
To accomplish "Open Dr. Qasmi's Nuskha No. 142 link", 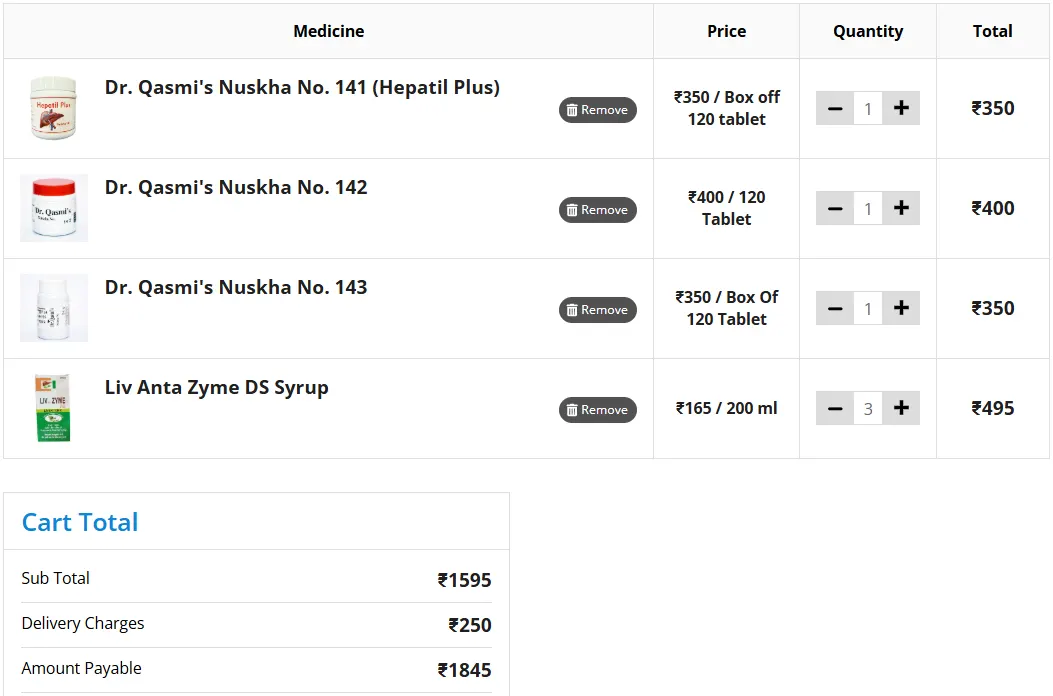I will coord(236,188).
